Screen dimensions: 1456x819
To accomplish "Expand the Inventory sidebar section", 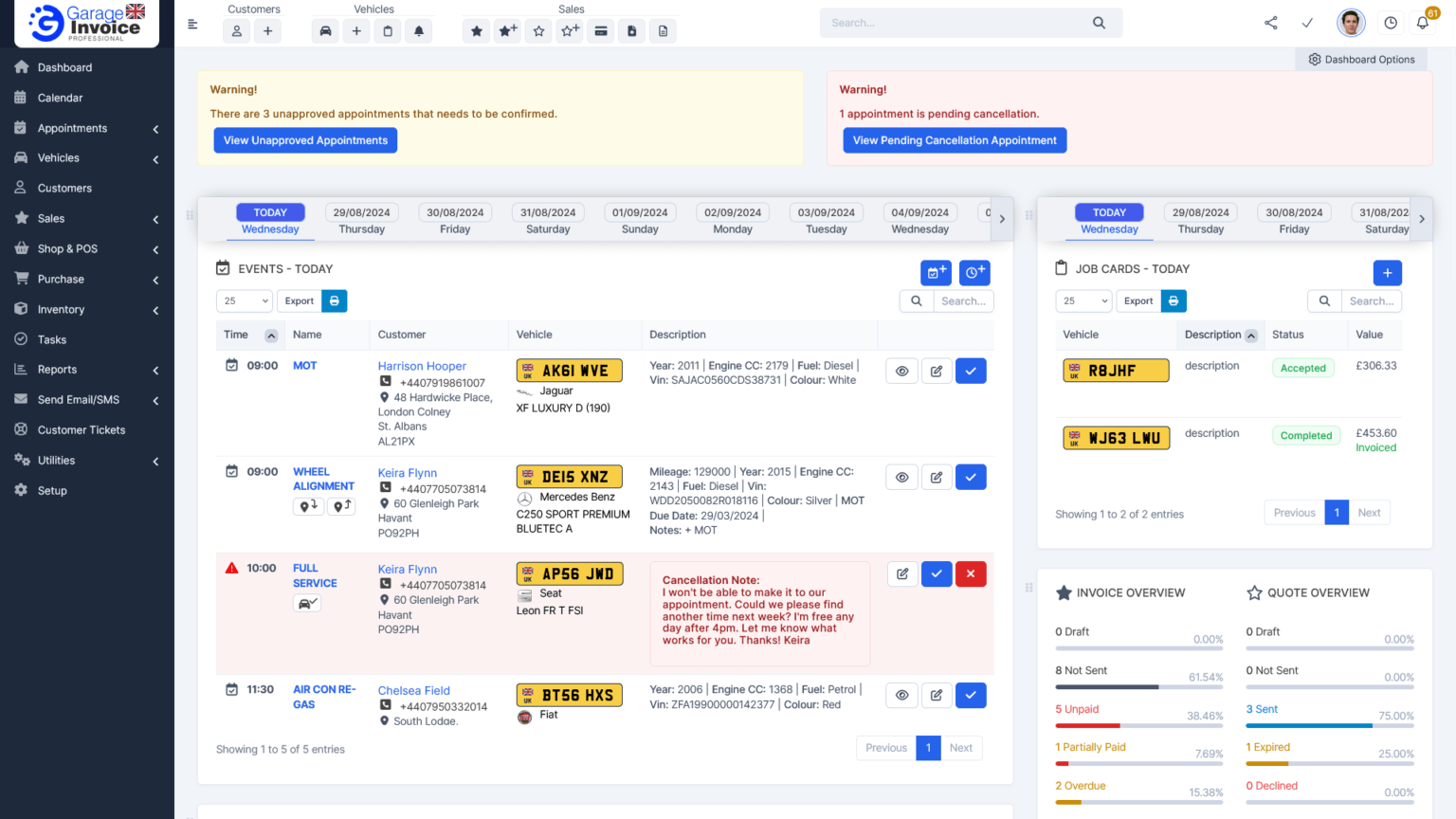I will [x=87, y=310].
